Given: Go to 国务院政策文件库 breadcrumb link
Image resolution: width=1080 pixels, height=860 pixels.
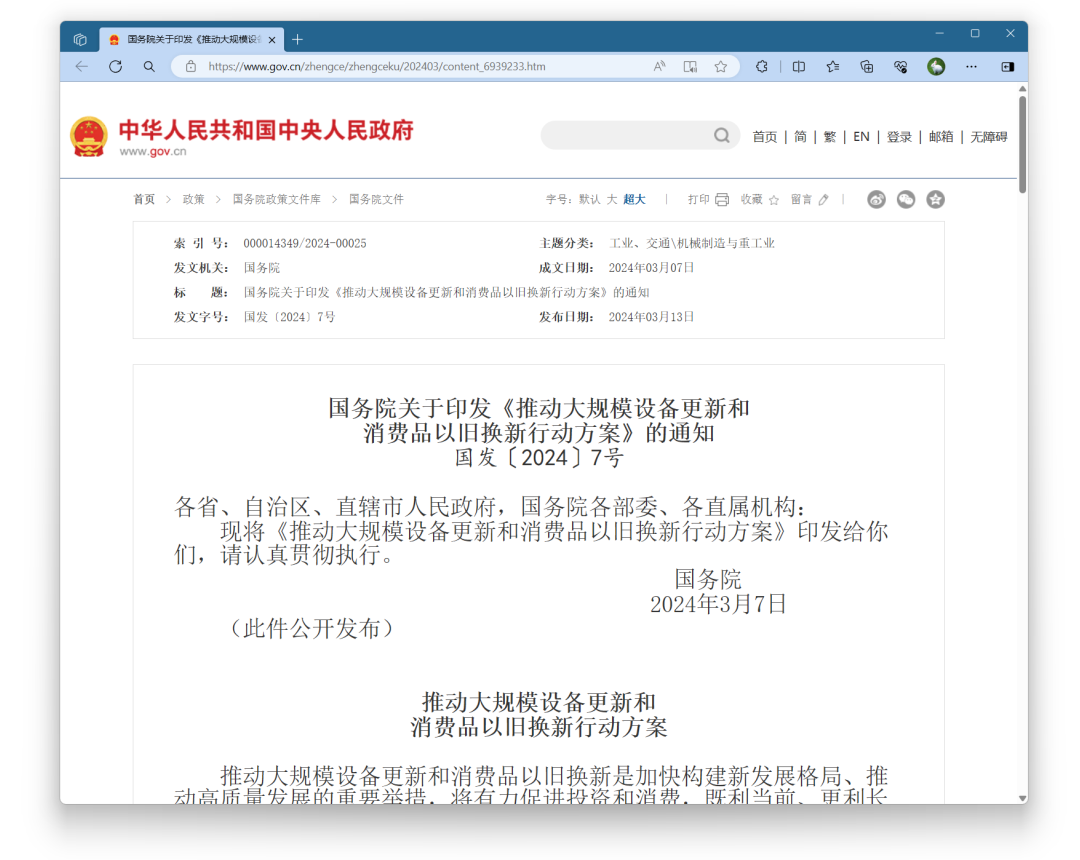Looking at the screenshot, I should 277,200.
